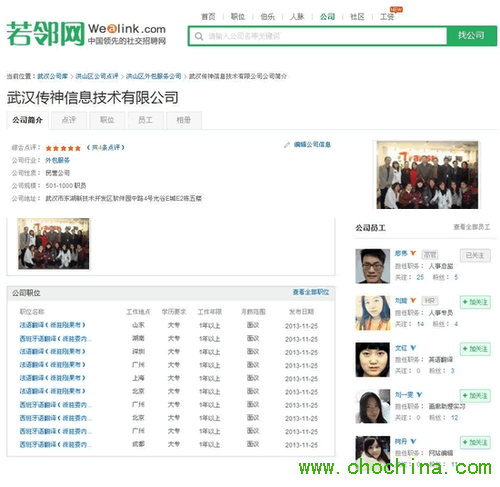
Task: Click the magnifier icon in search box
Action: tap(199, 36)
